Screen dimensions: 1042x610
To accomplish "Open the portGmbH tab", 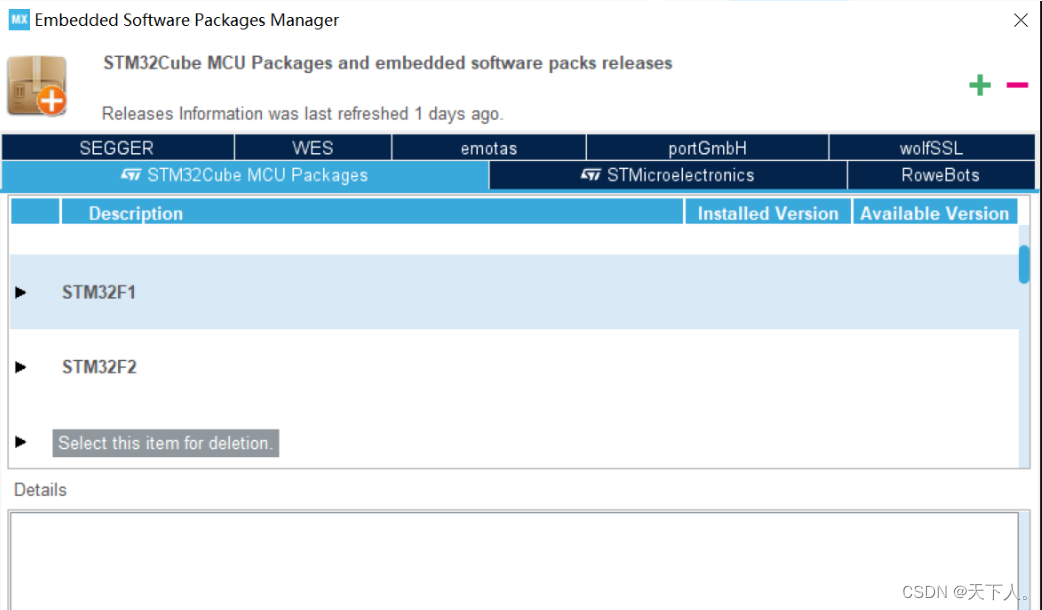I will [708, 148].
